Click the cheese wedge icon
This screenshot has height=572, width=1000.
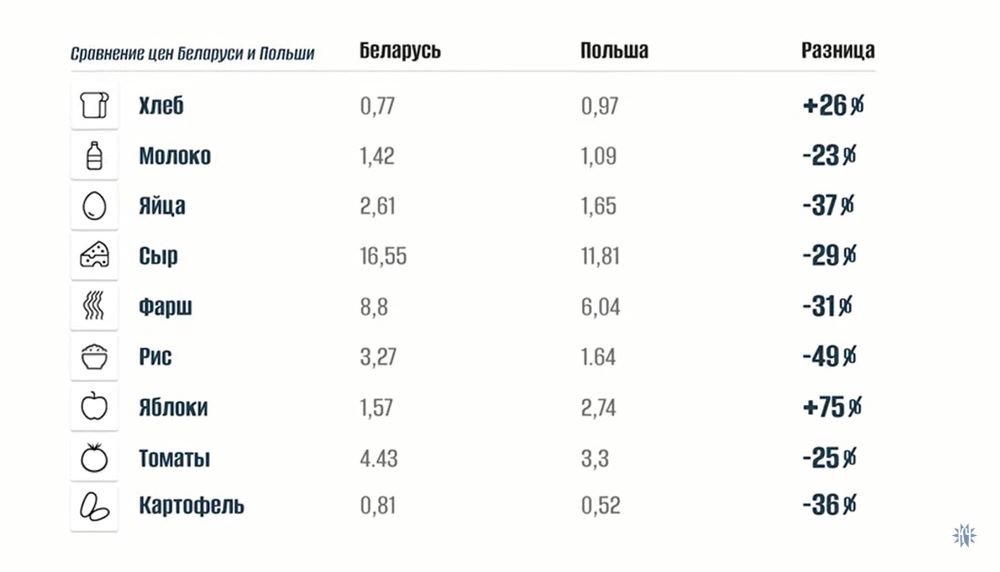tap(94, 256)
